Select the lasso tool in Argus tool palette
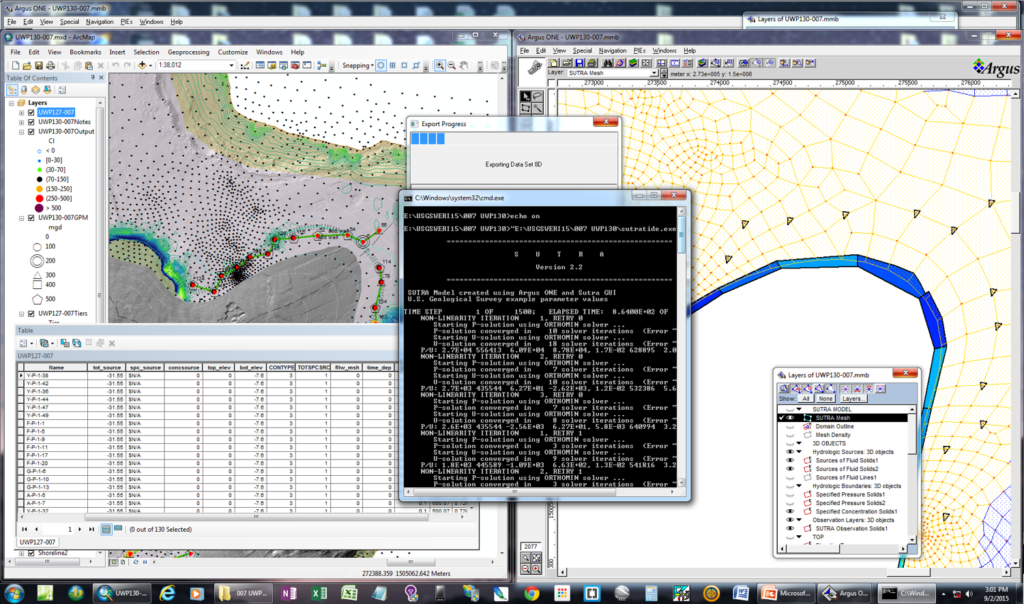1024x604 pixels. point(537,97)
